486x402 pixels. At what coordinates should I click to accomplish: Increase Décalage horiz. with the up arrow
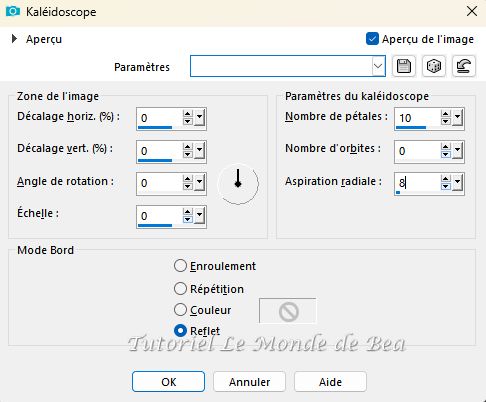[188, 114]
